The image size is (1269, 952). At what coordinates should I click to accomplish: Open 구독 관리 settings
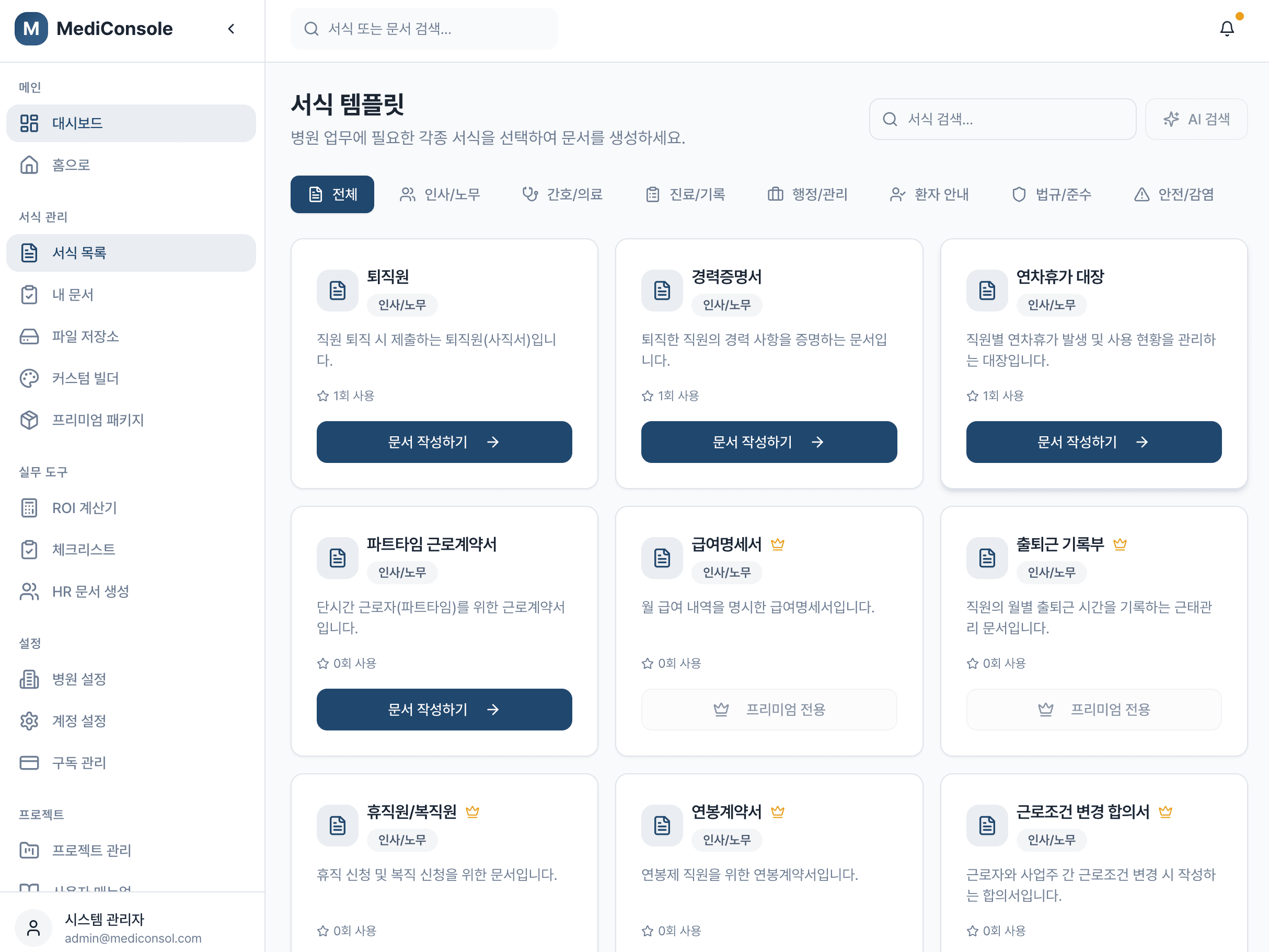[x=78, y=763]
